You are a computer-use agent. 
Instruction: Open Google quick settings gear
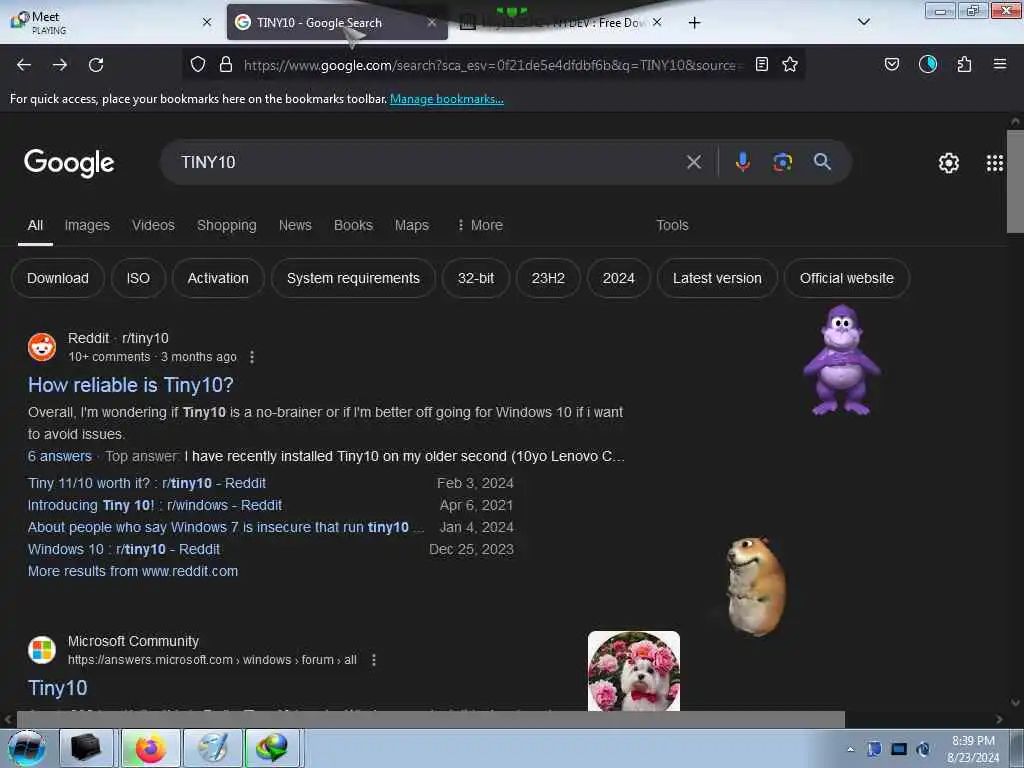tap(949, 163)
